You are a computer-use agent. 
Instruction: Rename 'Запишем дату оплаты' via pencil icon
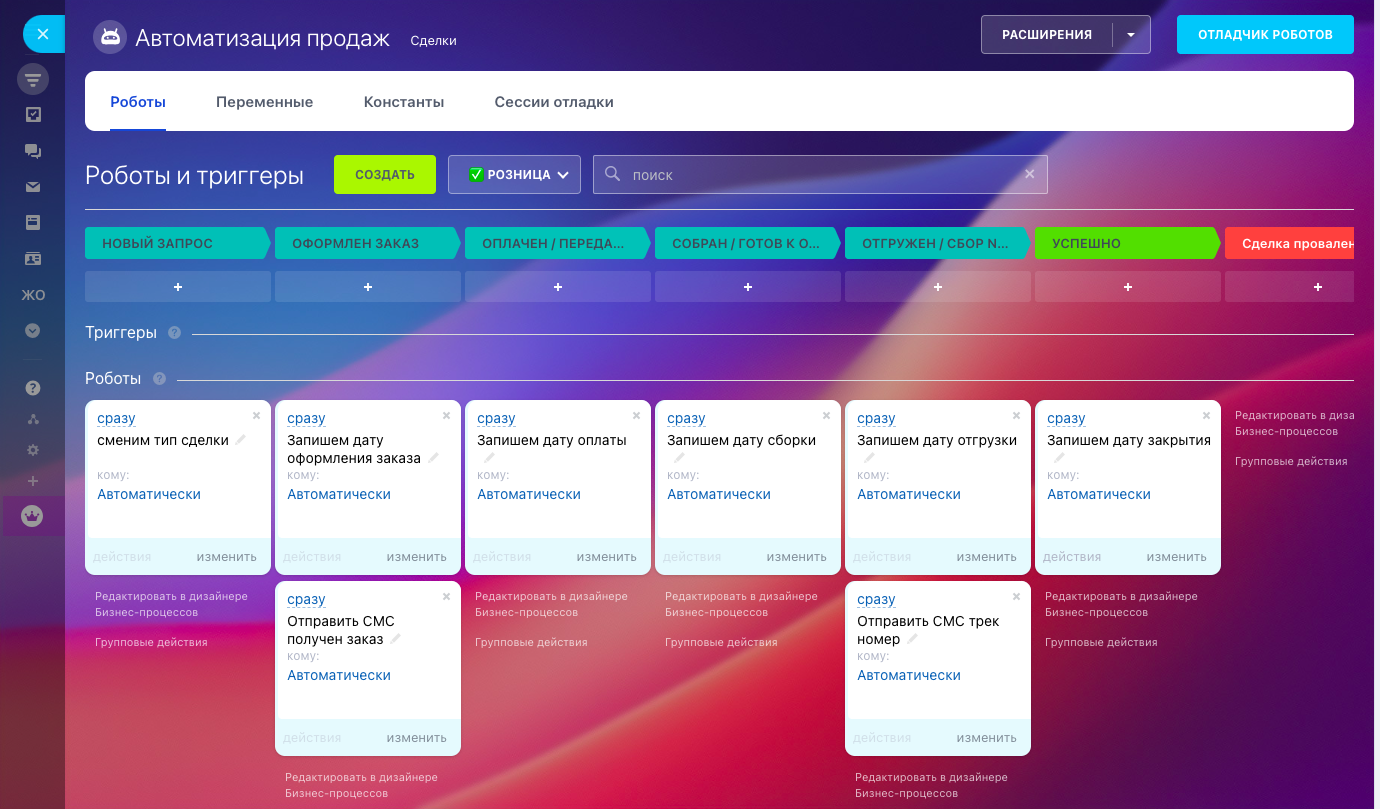point(489,458)
